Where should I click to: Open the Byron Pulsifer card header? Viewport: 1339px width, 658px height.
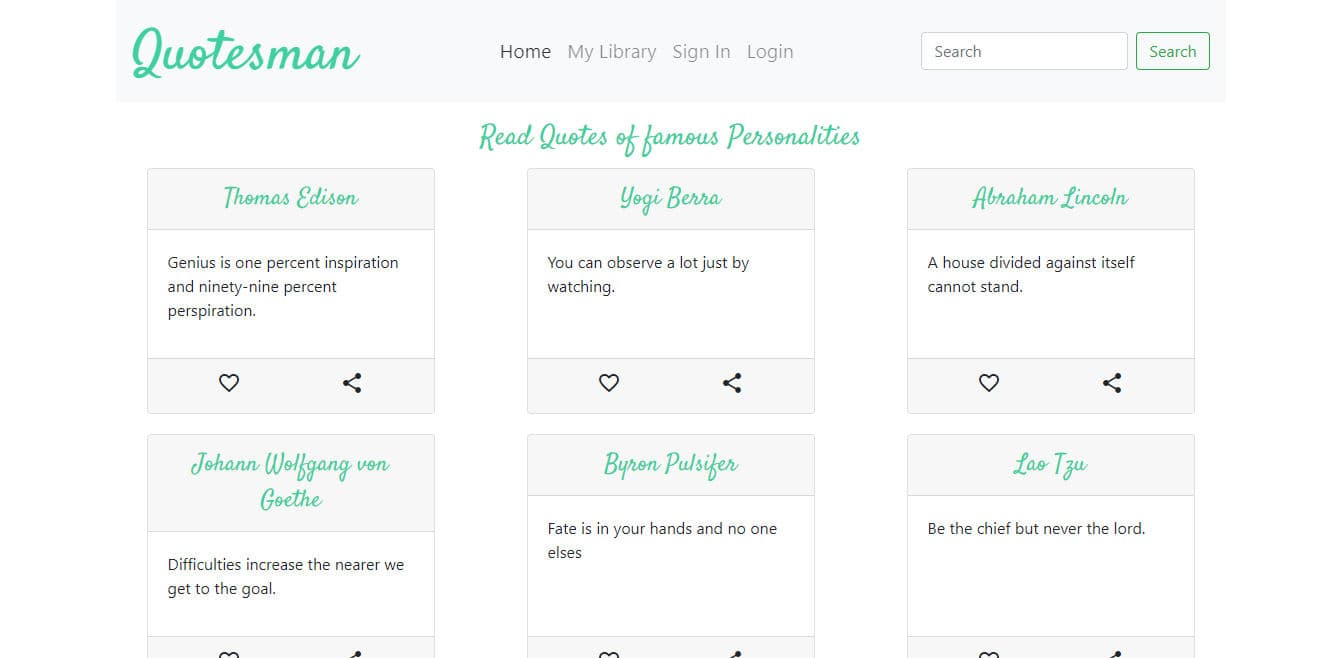670,465
